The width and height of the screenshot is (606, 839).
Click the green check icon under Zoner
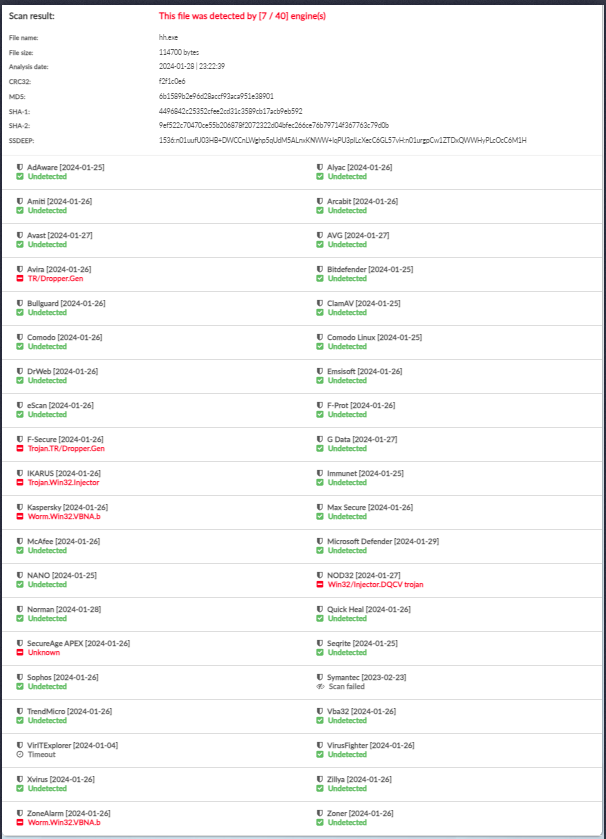coord(320,822)
